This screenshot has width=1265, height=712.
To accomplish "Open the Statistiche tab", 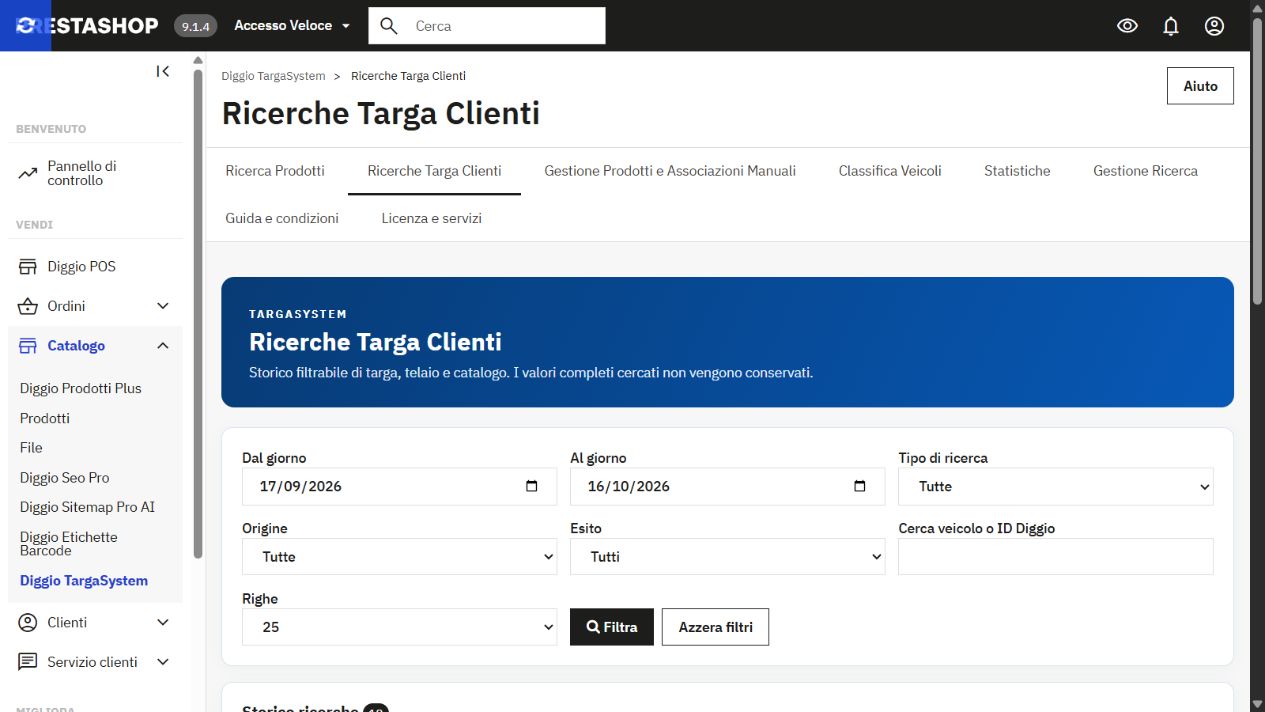I will [x=1017, y=171].
